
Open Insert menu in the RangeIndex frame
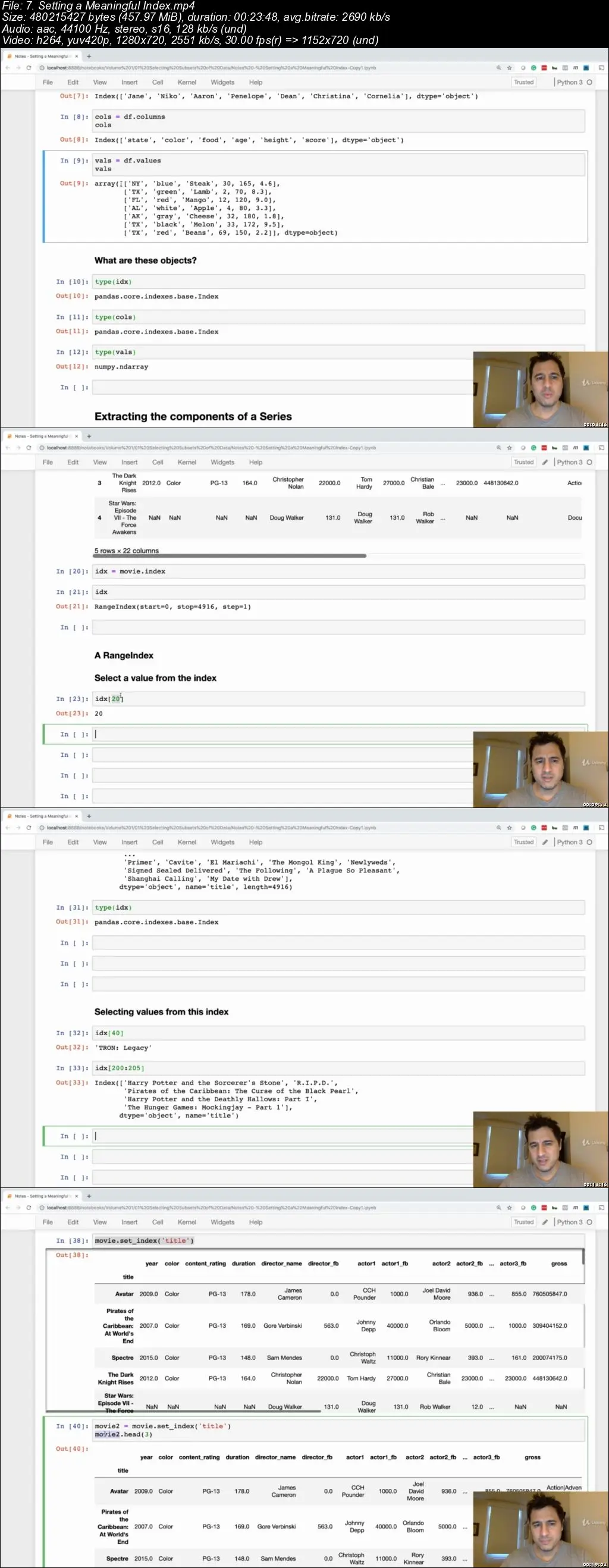[x=129, y=462]
